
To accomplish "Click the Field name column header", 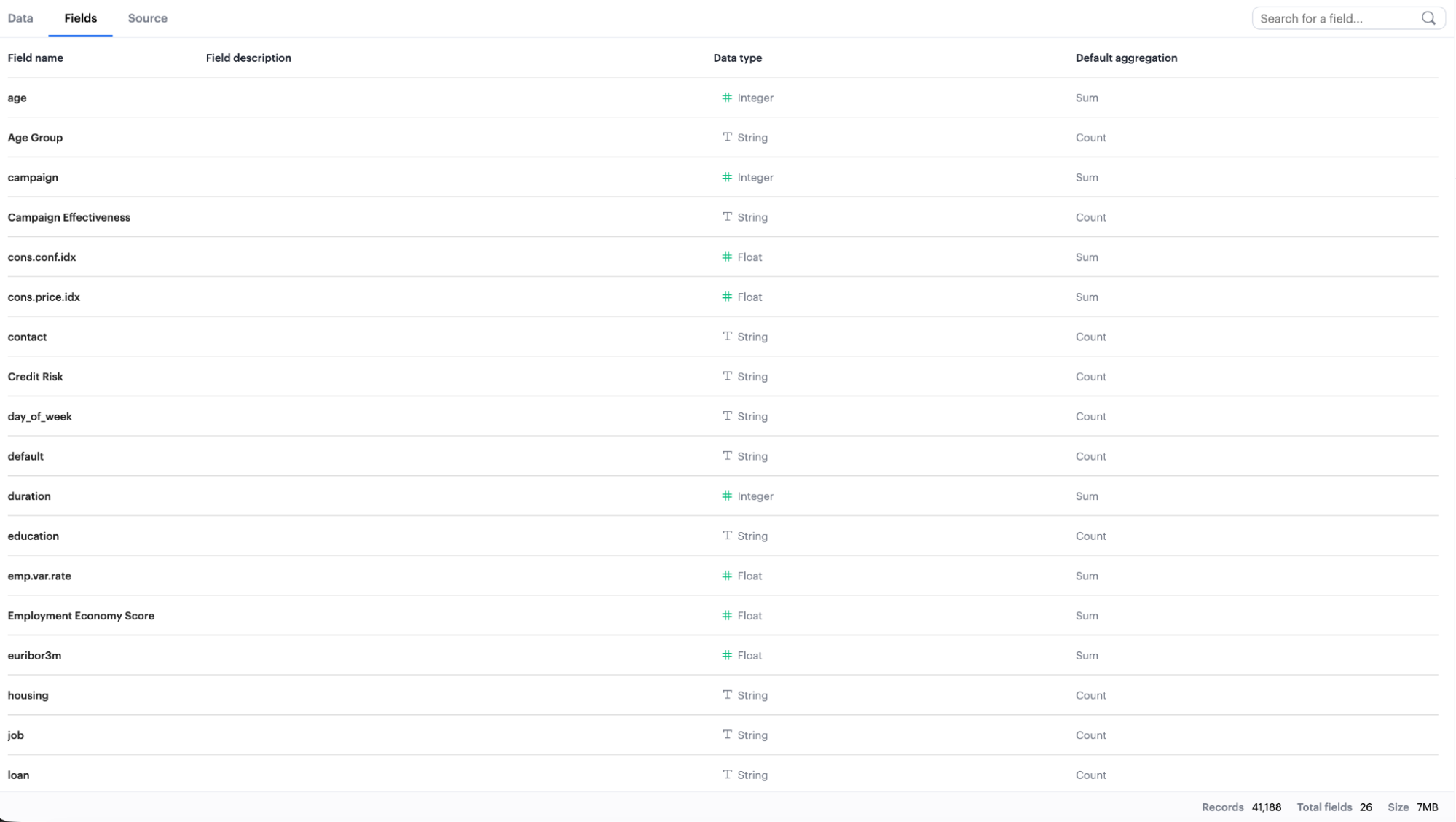I will click(35, 58).
